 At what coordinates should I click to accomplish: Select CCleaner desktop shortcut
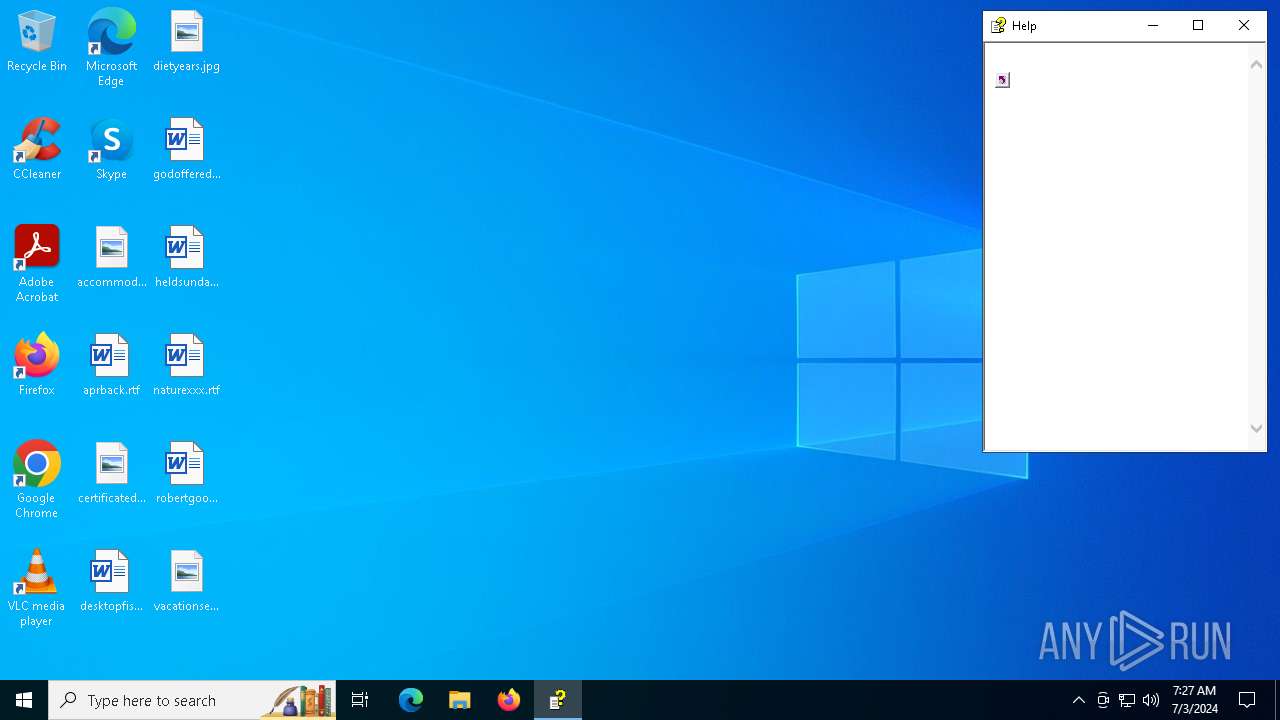pyautogui.click(x=37, y=150)
